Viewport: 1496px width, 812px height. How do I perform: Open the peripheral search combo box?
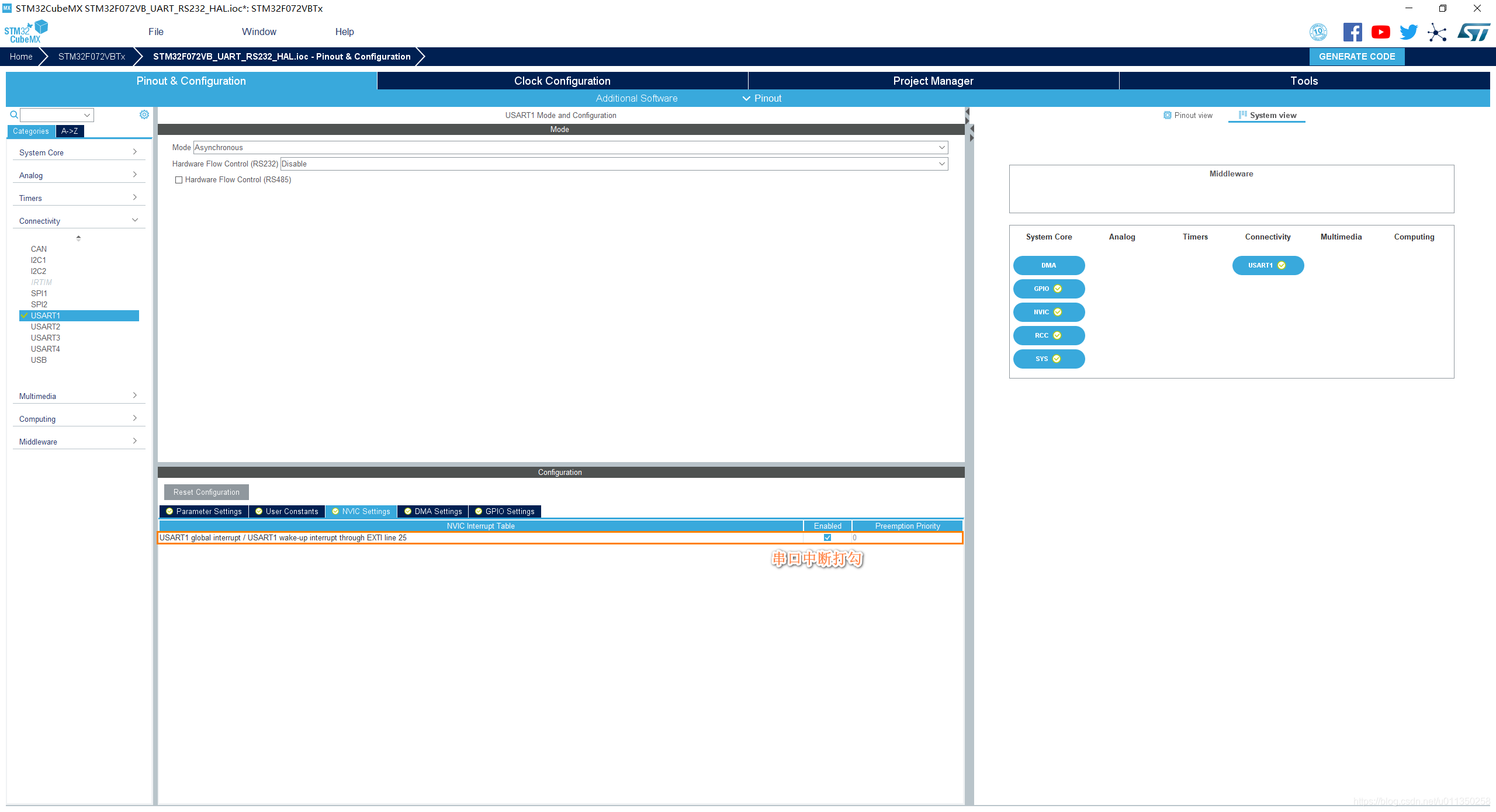(x=57, y=115)
